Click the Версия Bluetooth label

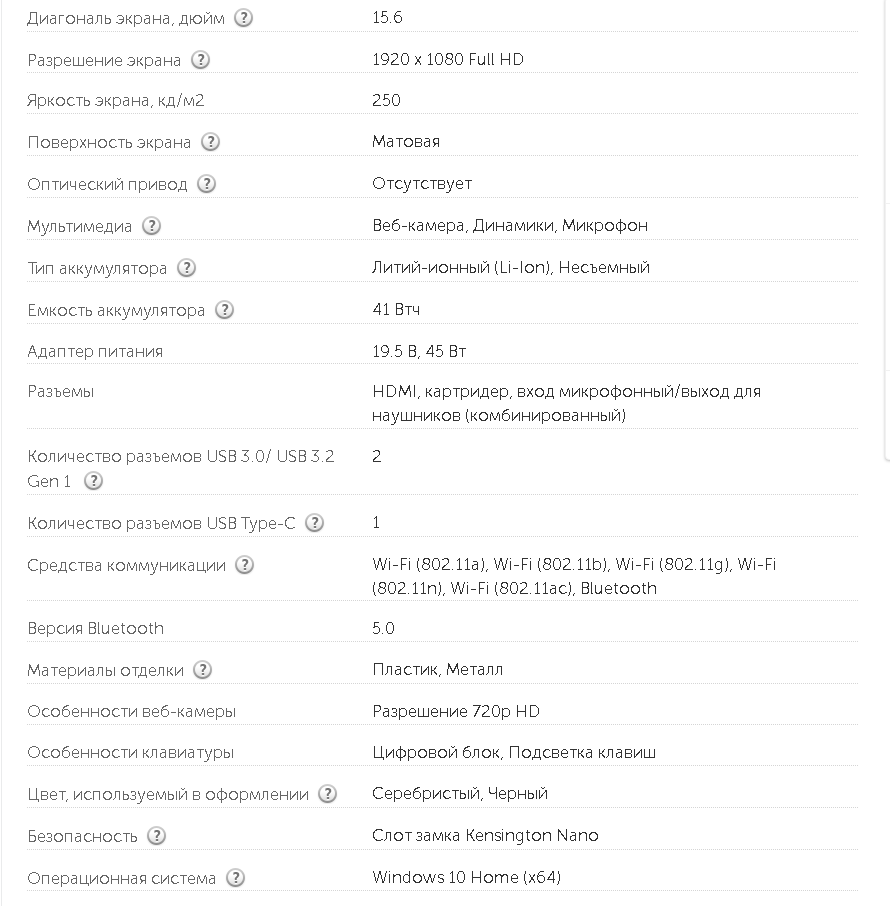[x=96, y=629]
